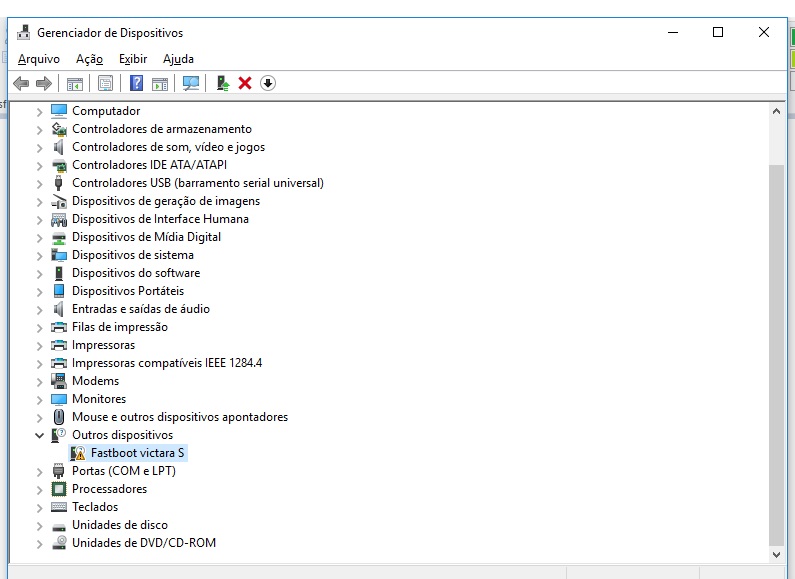Click the Device Manager title bar icon
The width and height of the screenshot is (795, 579).
coord(23,32)
